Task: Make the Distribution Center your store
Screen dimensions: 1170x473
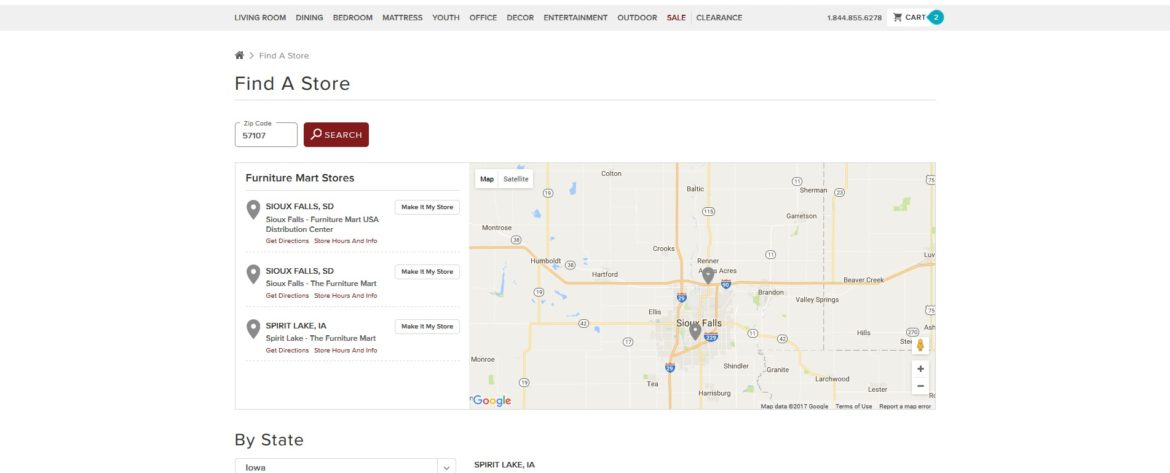Action: 427,207
